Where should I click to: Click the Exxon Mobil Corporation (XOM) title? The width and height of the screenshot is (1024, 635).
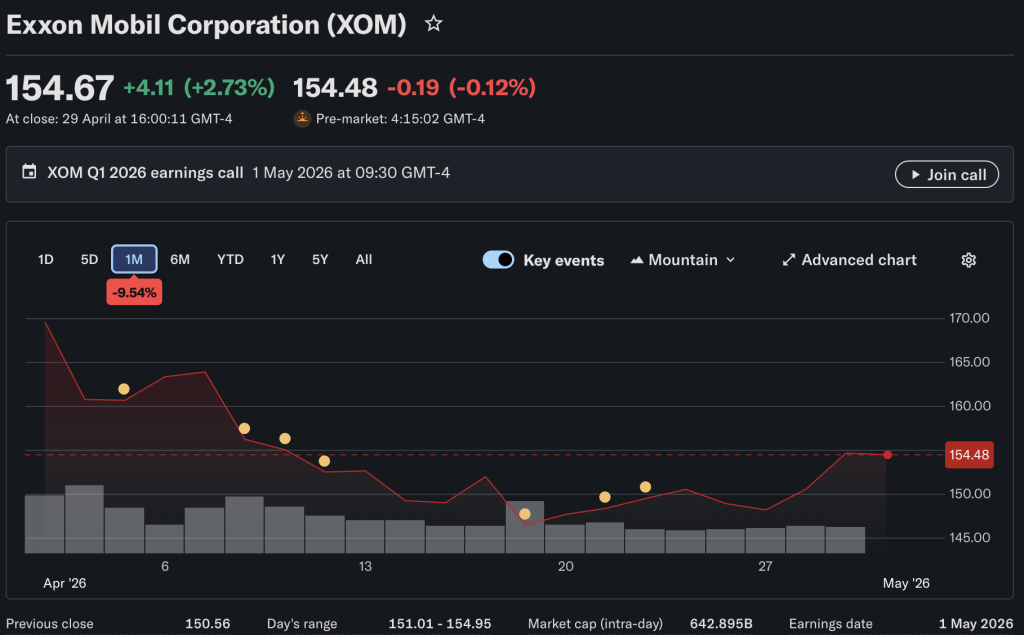click(x=206, y=25)
